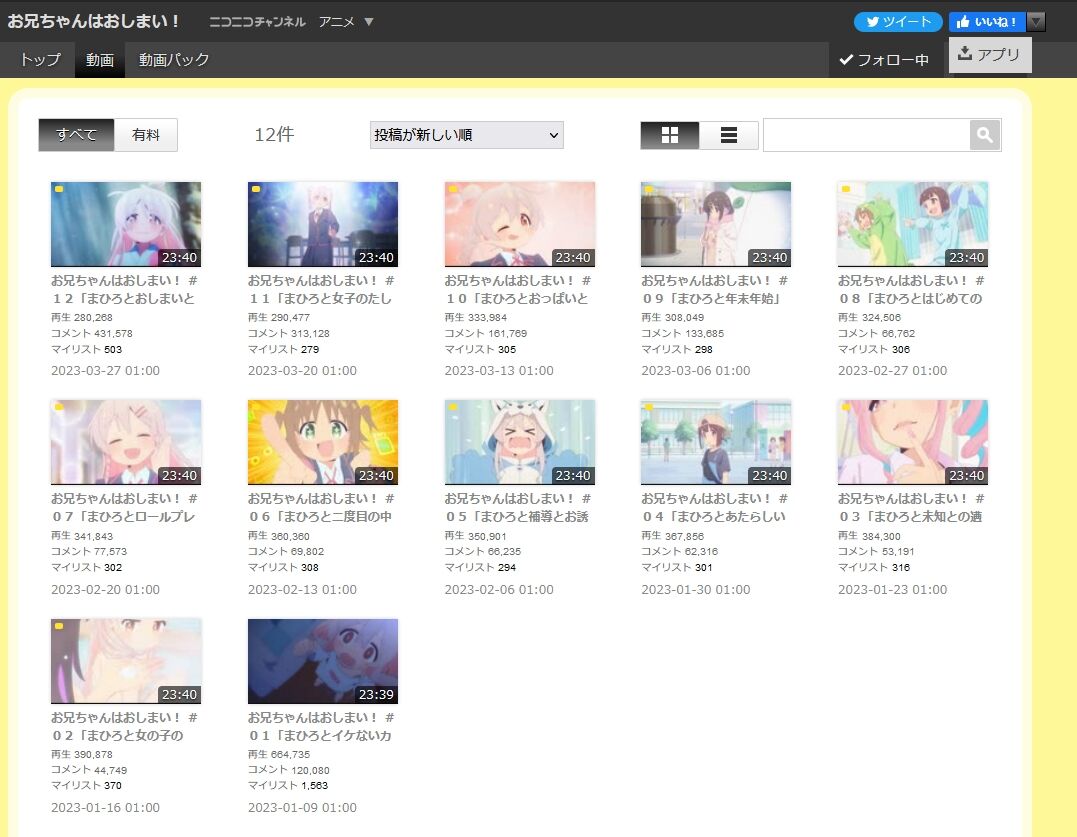The height and width of the screenshot is (837, 1077).
Task: Open the 動画 tab
Action: (100, 60)
